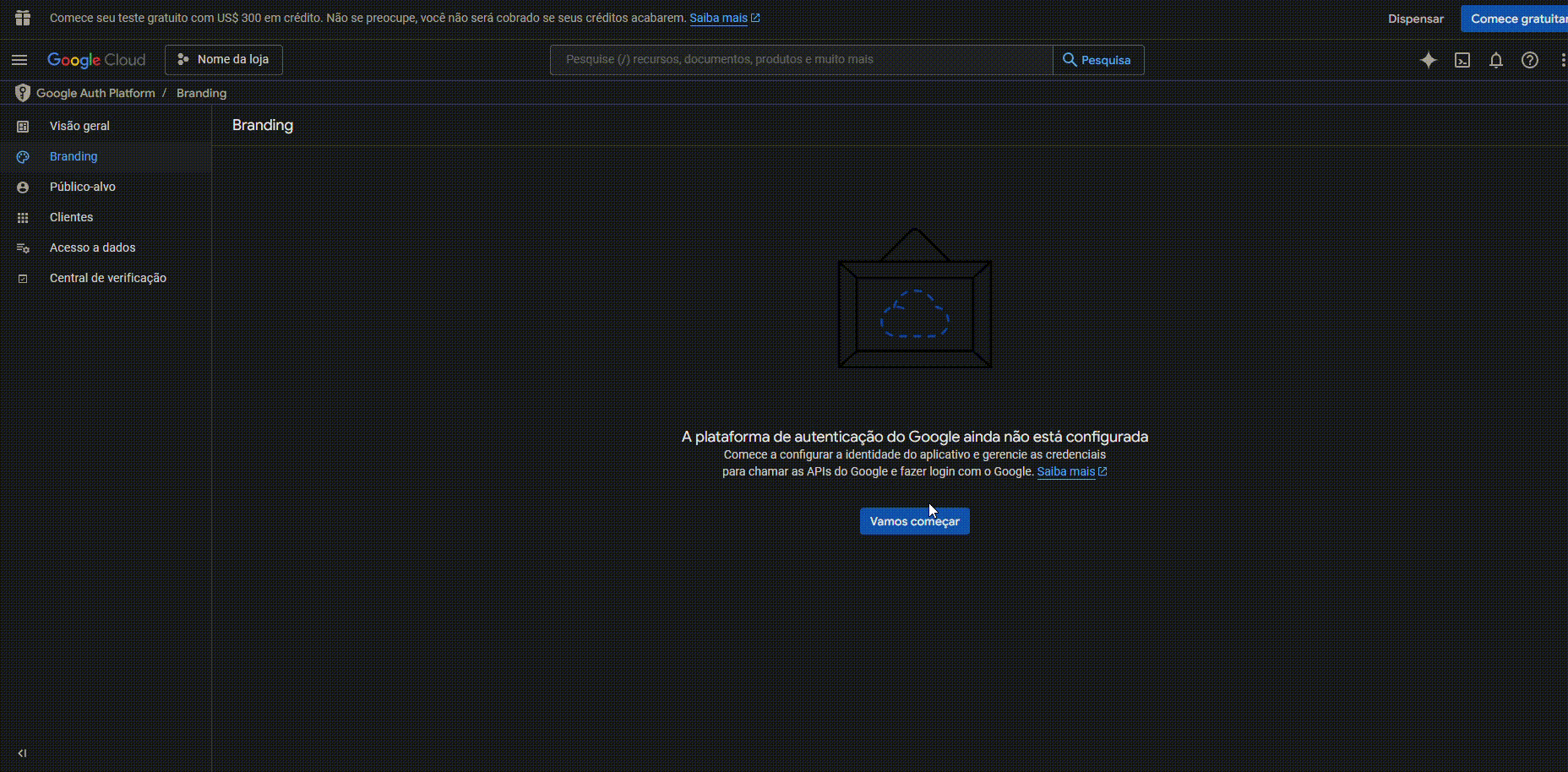Image resolution: width=1568 pixels, height=772 pixels.
Task: Open the Público-alvo menu item
Action: click(x=106, y=187)
